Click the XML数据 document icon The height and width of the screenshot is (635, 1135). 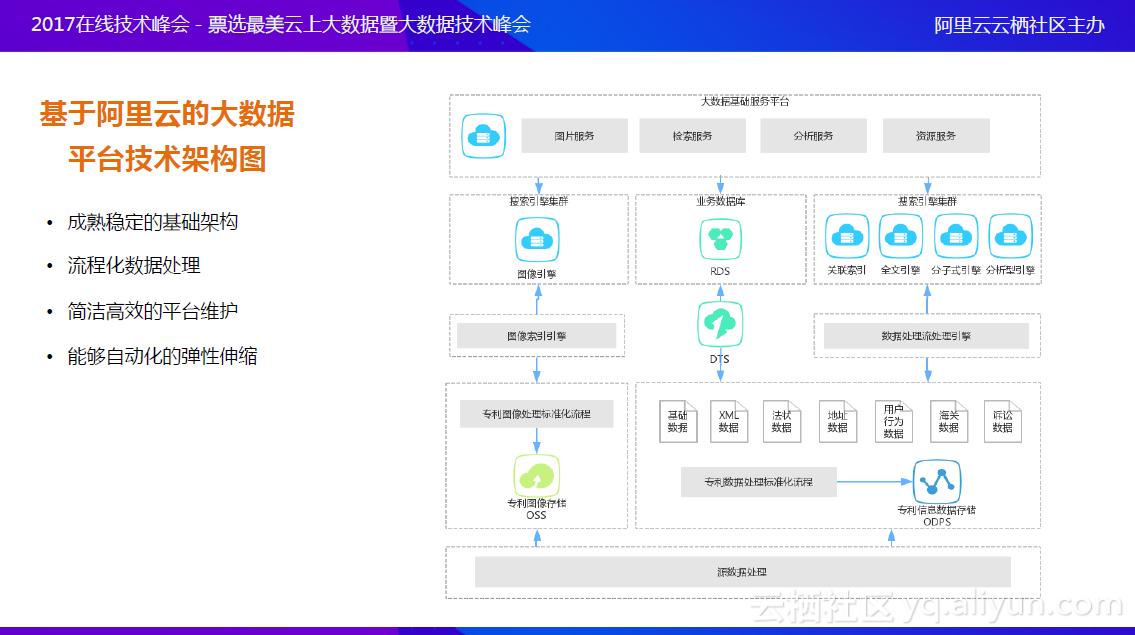coord(728,420)
